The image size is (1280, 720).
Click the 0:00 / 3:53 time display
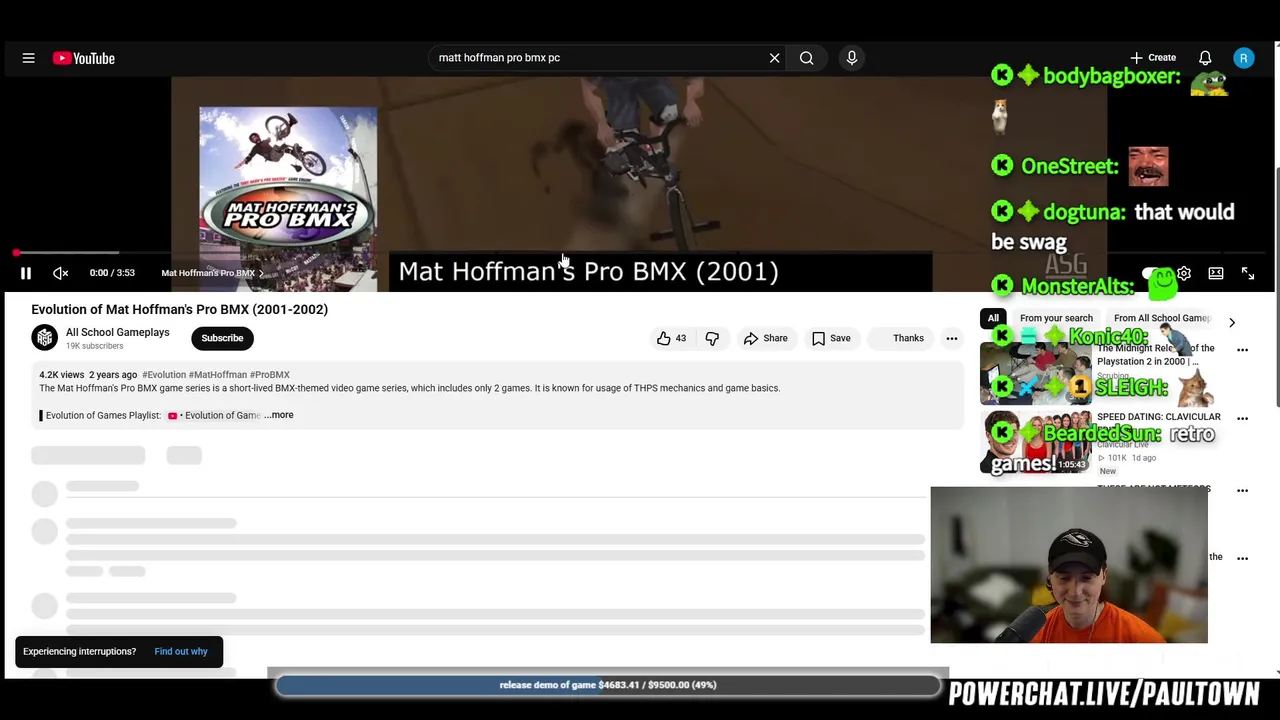coord(112,273)
